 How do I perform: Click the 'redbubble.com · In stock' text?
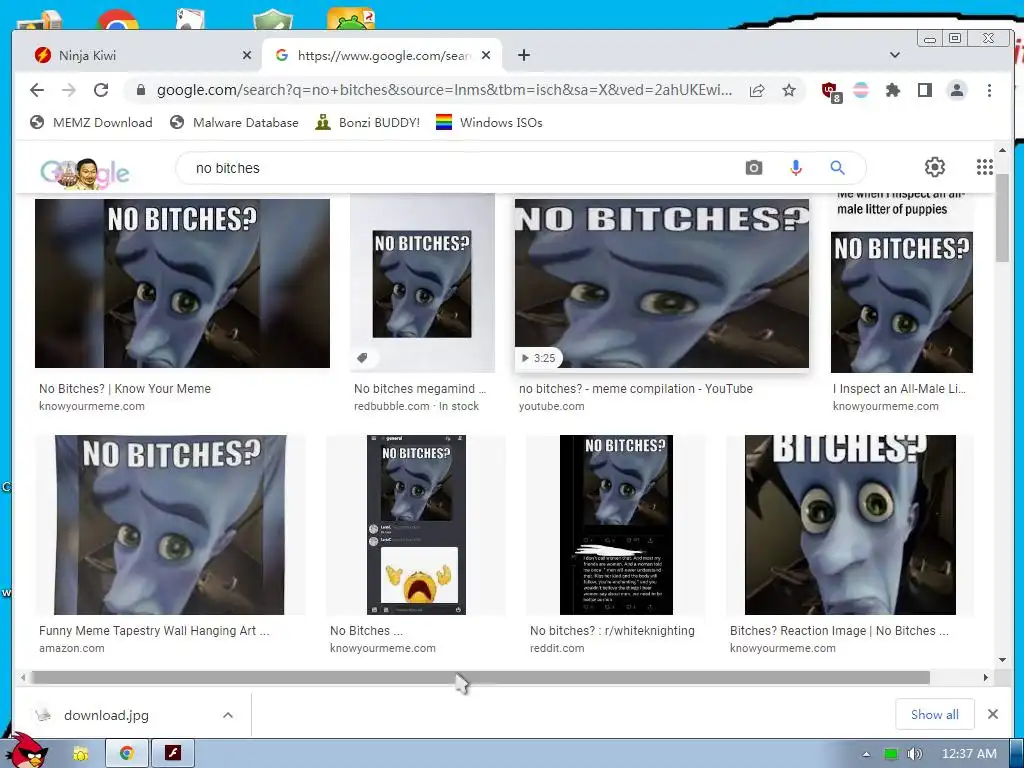pos(416,406)
